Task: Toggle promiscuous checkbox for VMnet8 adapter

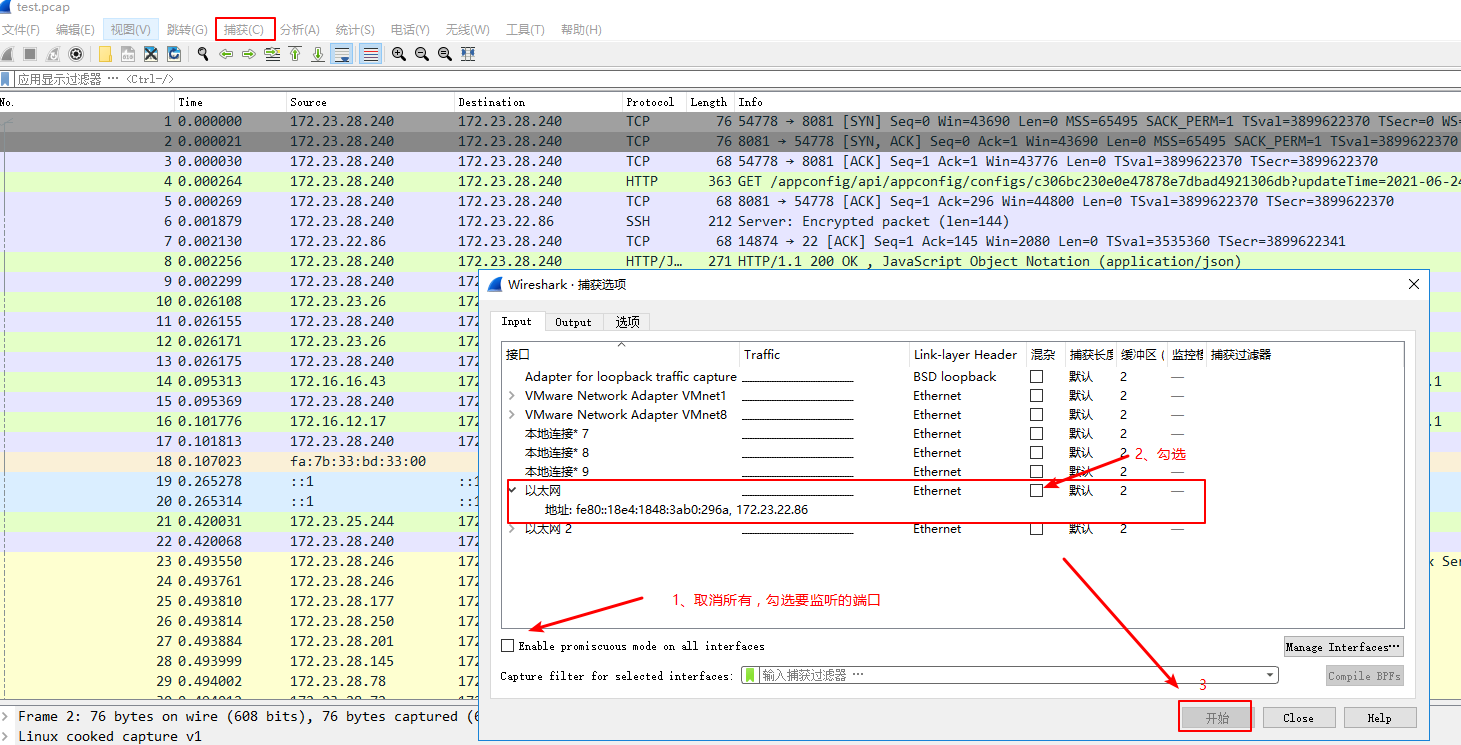Action: click(x=1036, y=414)
